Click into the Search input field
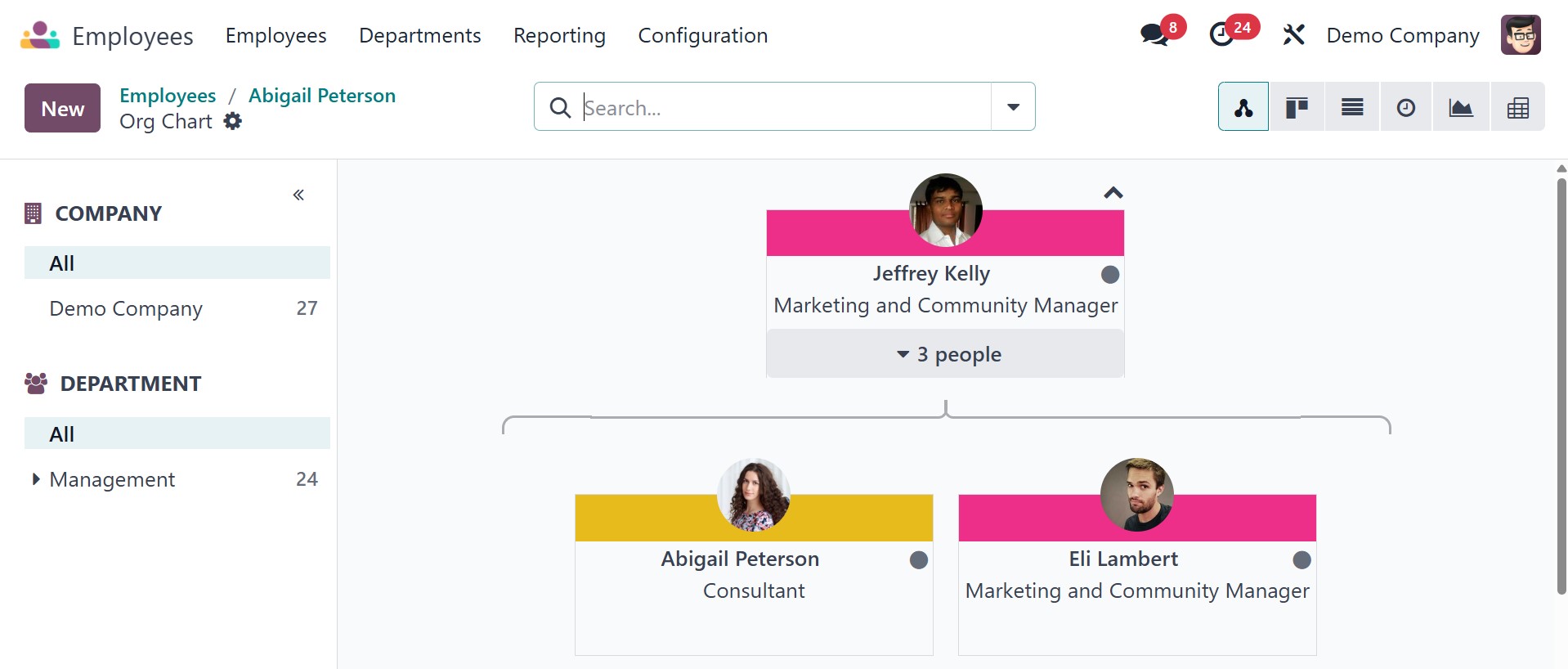Image resolution: width=1568 pixels, height=669 pixels. (785, 107)
